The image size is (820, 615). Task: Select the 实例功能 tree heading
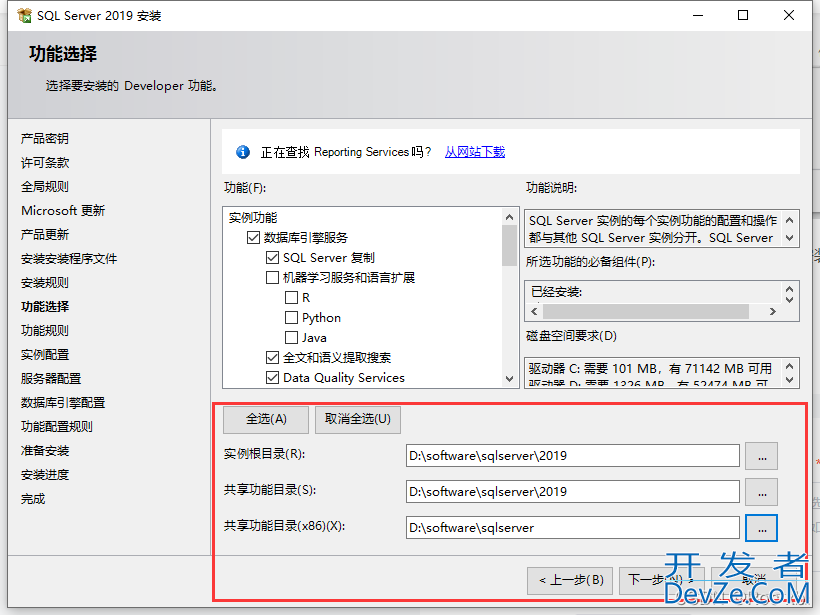253,218
